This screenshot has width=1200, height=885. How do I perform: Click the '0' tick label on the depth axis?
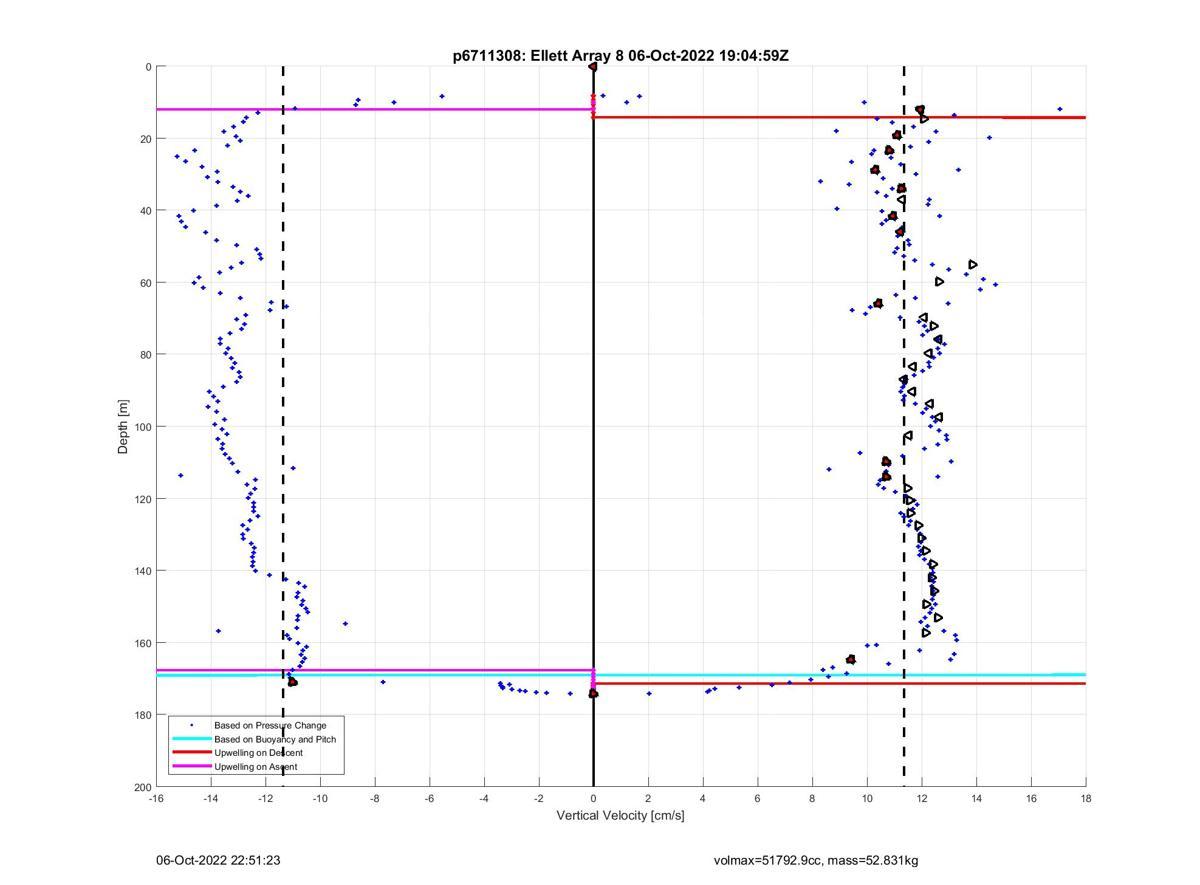pos(148,67)
